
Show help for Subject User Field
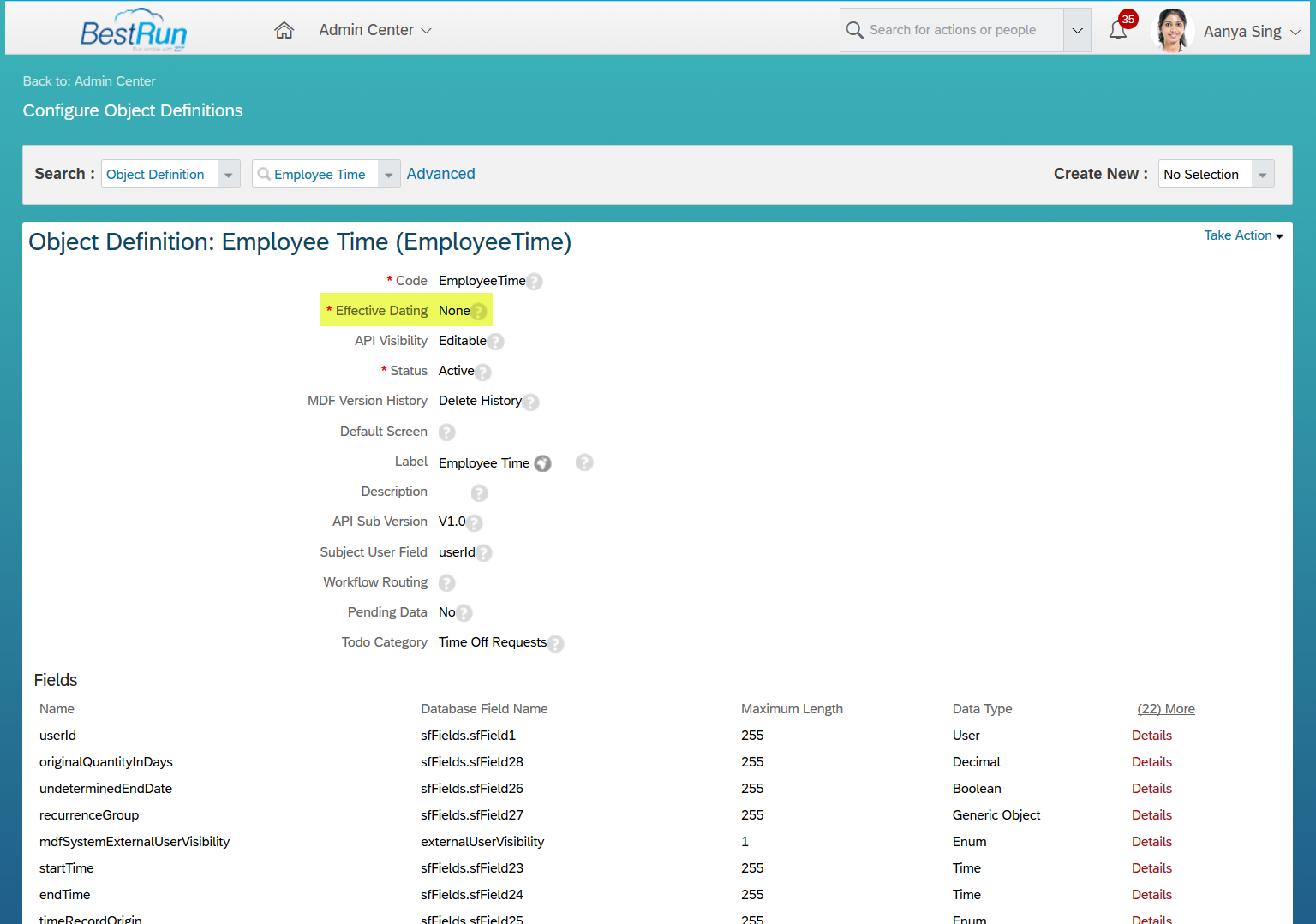tap(484, 553)
